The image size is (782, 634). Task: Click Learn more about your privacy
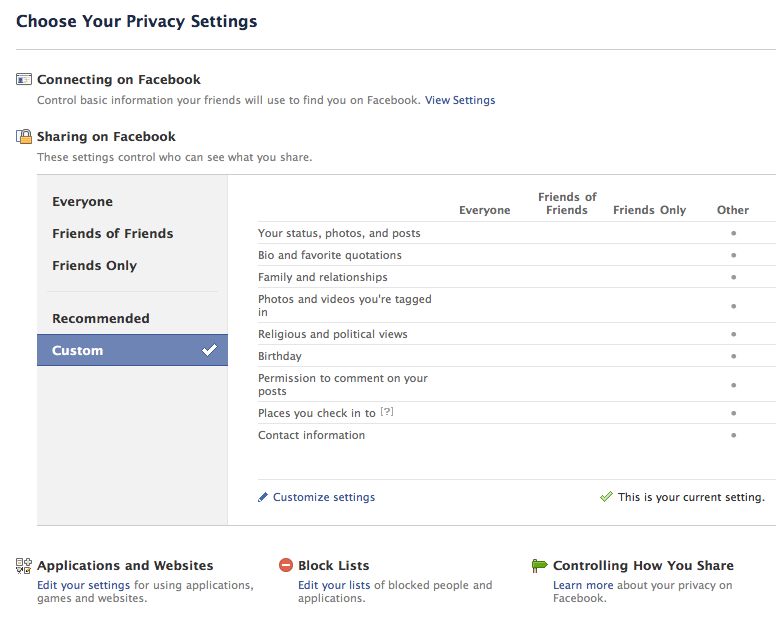(x=583, y=585)
